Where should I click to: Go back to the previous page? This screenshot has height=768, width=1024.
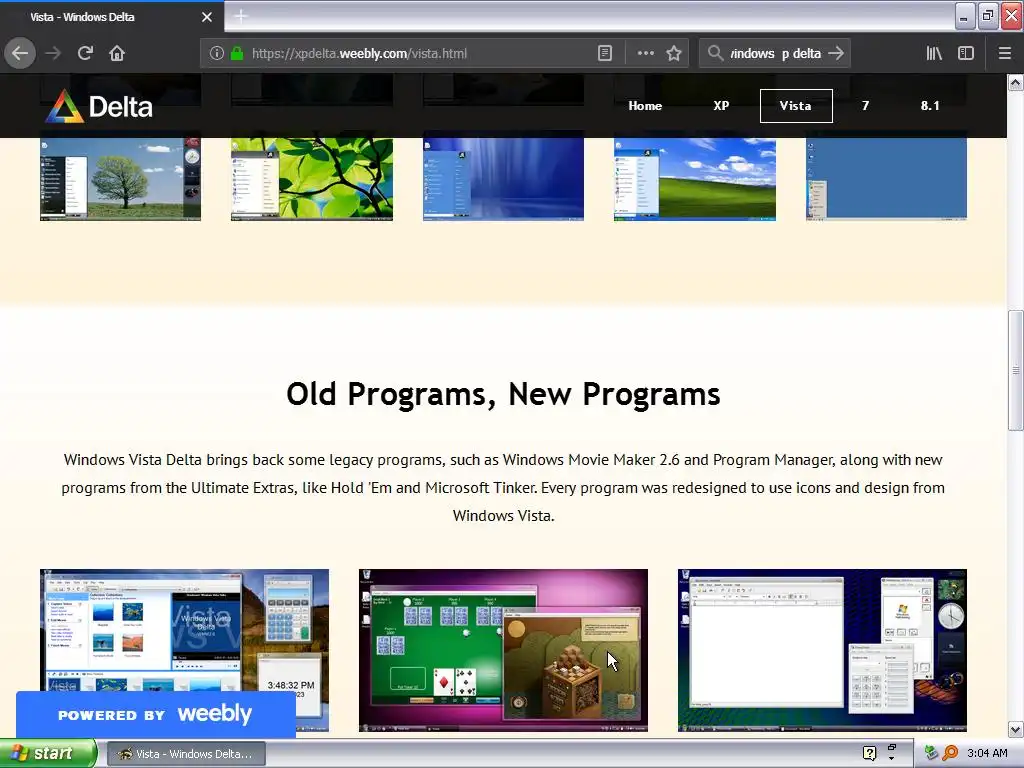coord(20,54)
